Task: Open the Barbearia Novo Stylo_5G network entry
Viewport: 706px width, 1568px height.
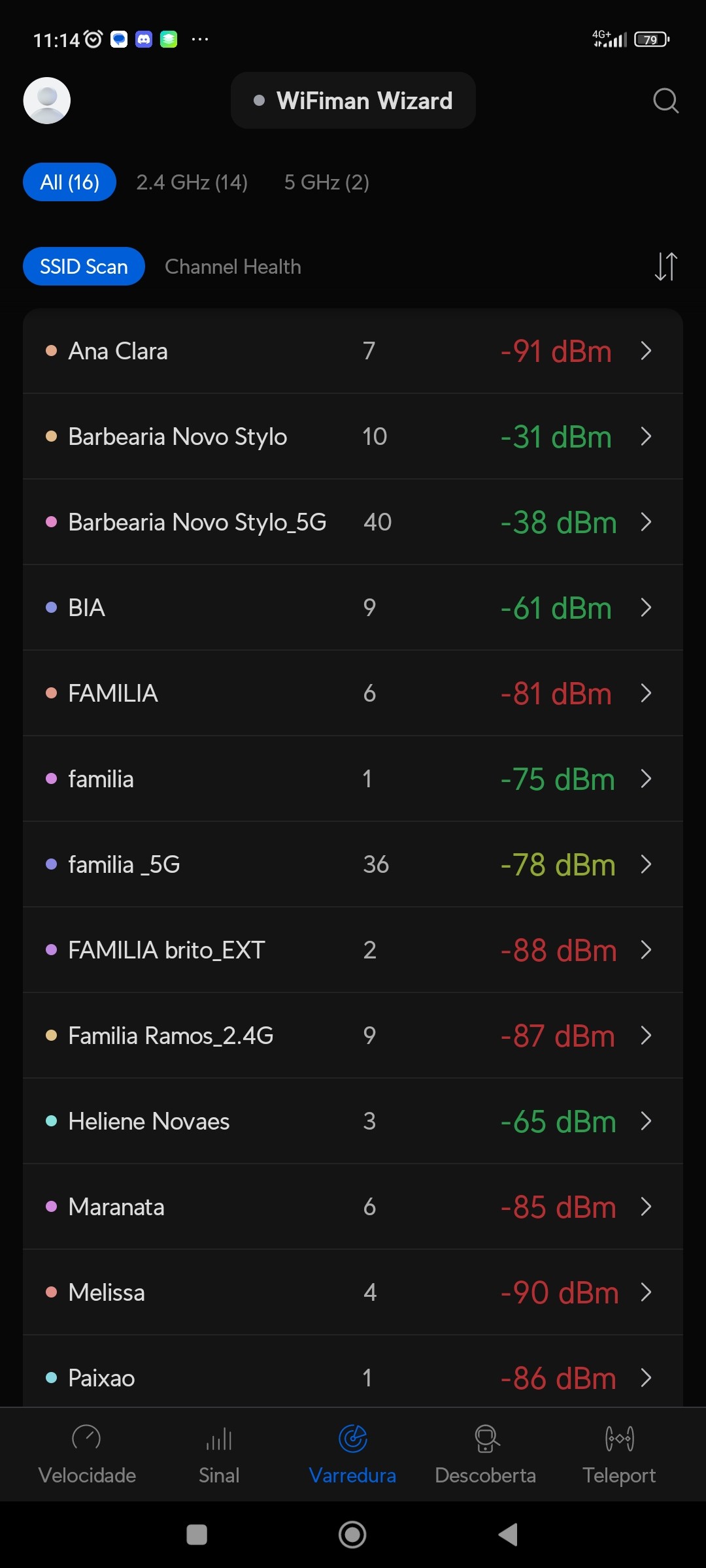Action: [x=197, y=522]
